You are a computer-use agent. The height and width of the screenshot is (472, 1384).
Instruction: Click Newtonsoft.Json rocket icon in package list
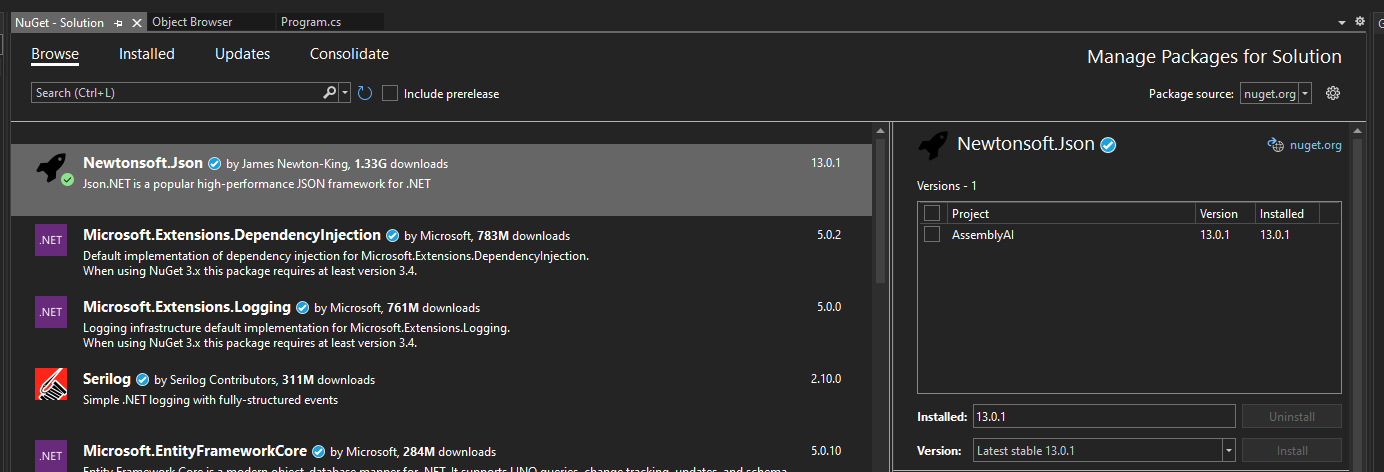pyautogui.click(x=50, y=168)
